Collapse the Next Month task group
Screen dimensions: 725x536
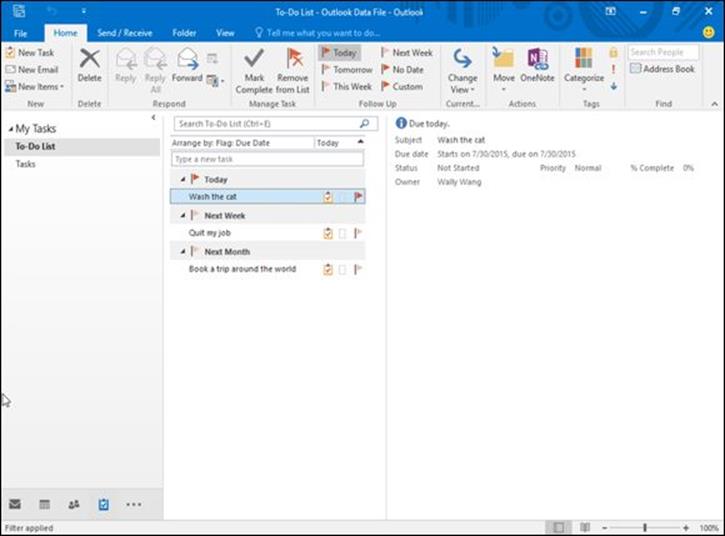point(183,252)
